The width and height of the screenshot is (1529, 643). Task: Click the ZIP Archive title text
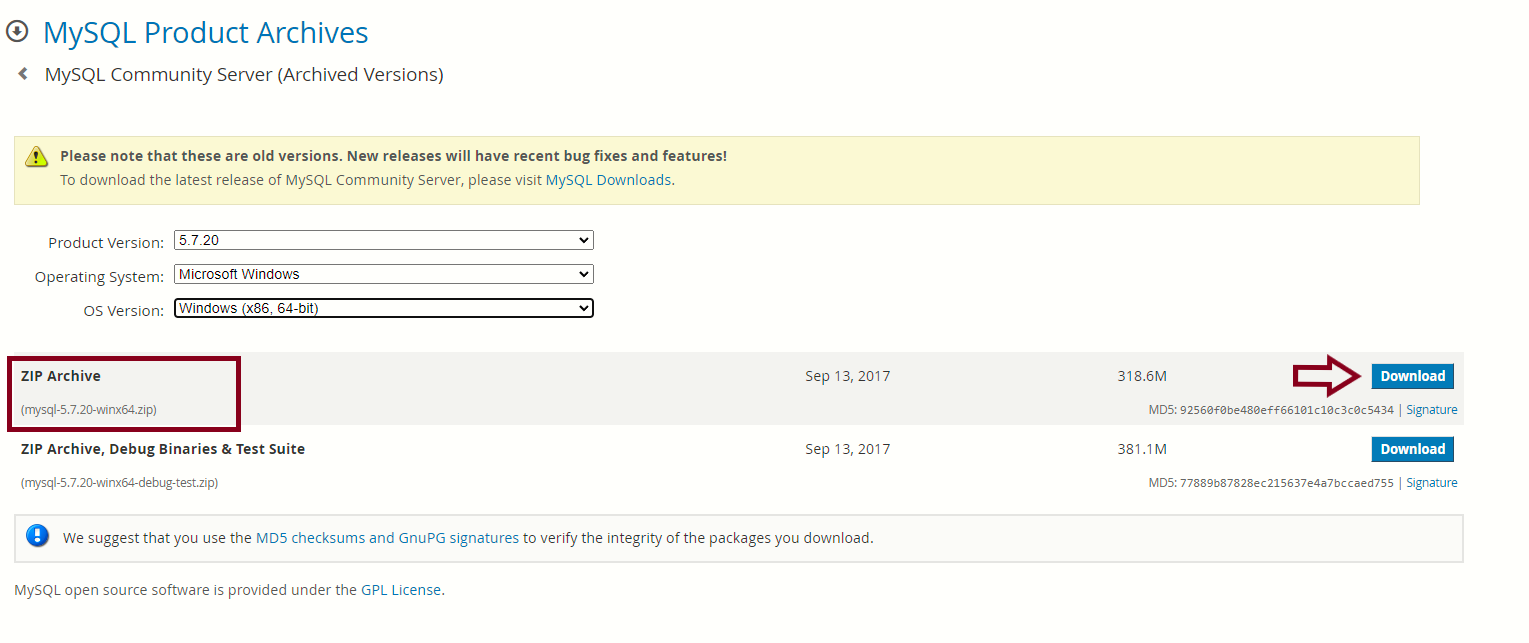coord(61,376)
